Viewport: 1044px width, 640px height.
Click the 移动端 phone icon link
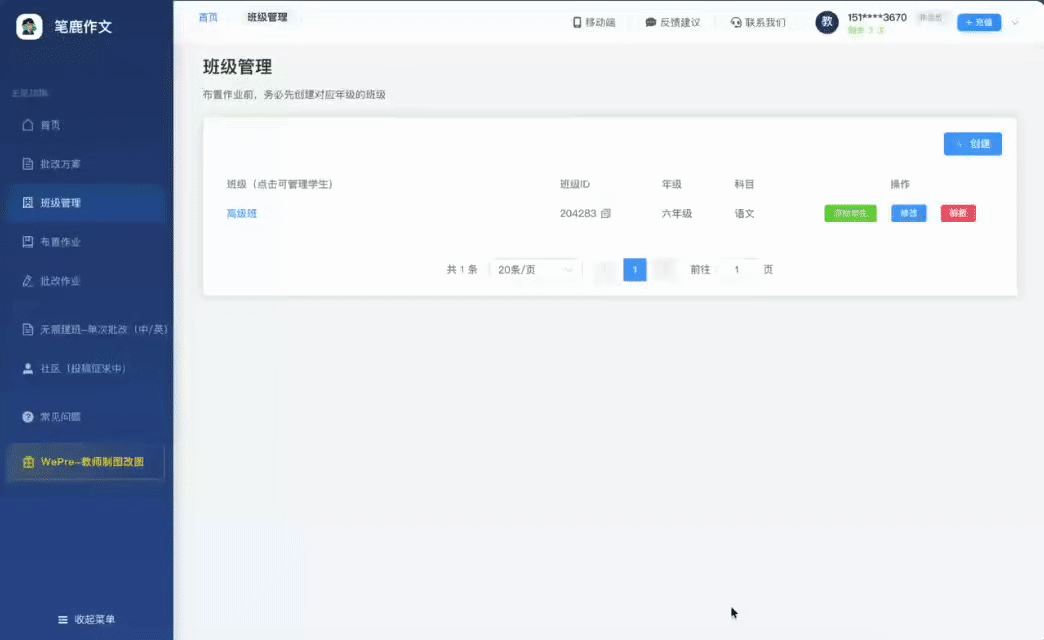pyautogui.click(x=593, y=22)
